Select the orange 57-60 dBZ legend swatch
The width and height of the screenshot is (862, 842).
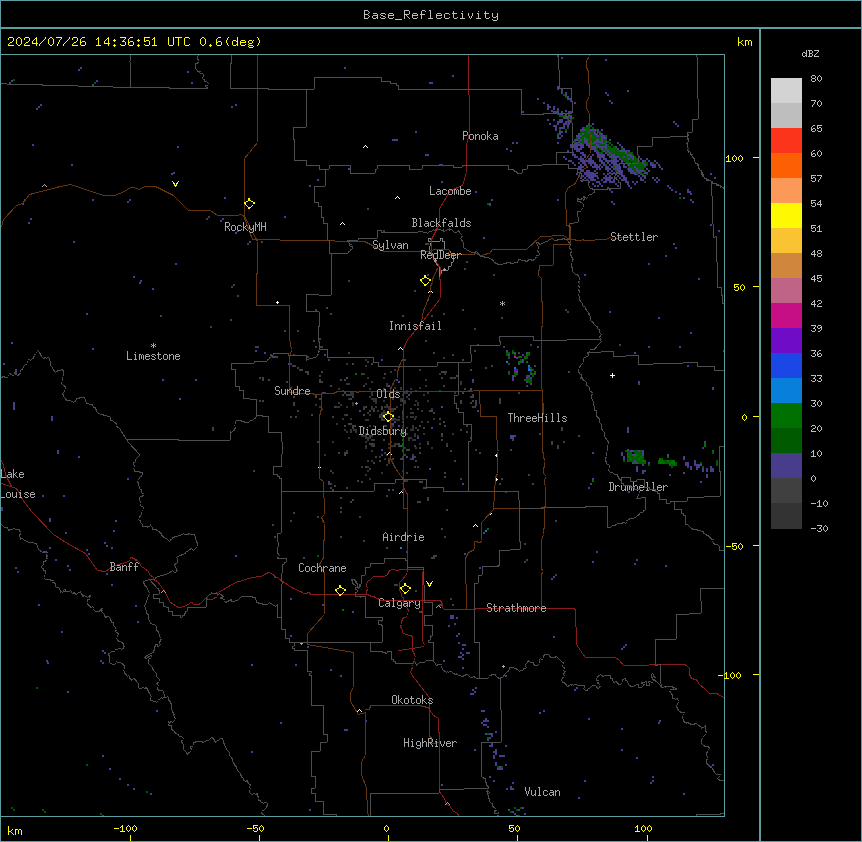[786, 165]
